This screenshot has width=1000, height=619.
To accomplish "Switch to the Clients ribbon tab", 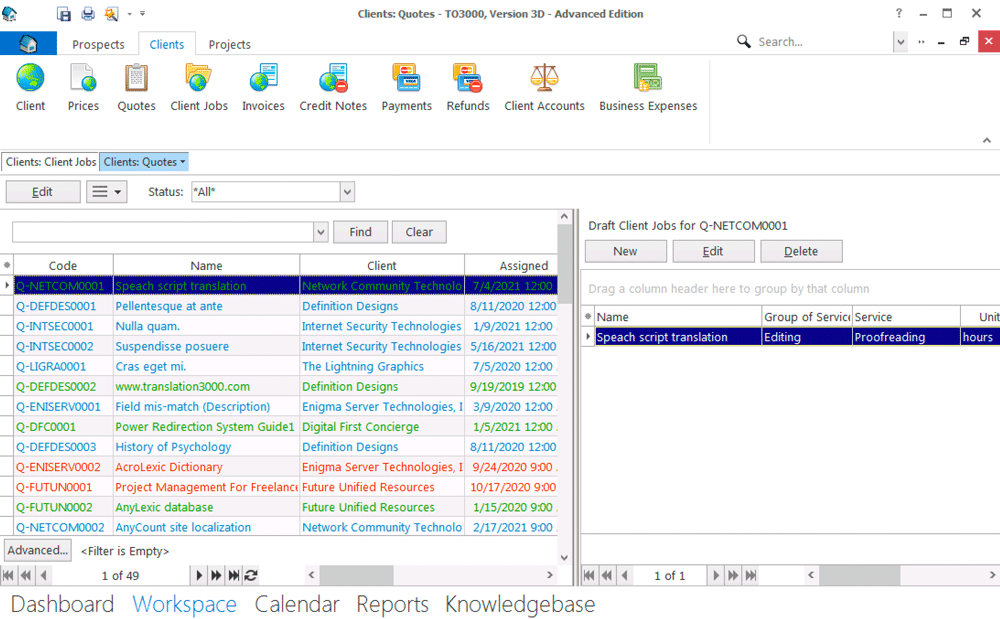I will click(x=166, y=44).
